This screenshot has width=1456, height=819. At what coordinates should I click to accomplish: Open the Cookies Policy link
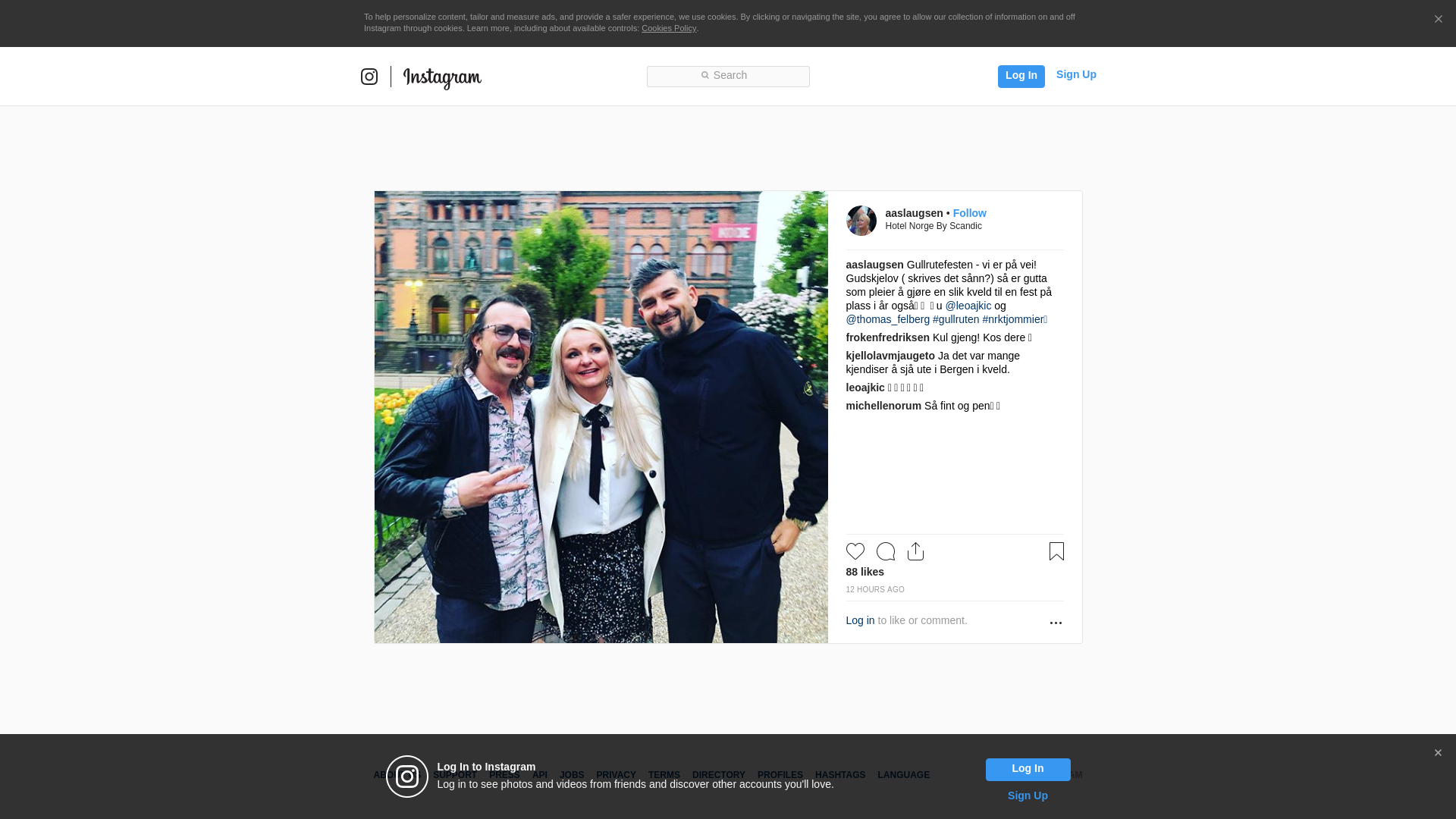[669, 28]
